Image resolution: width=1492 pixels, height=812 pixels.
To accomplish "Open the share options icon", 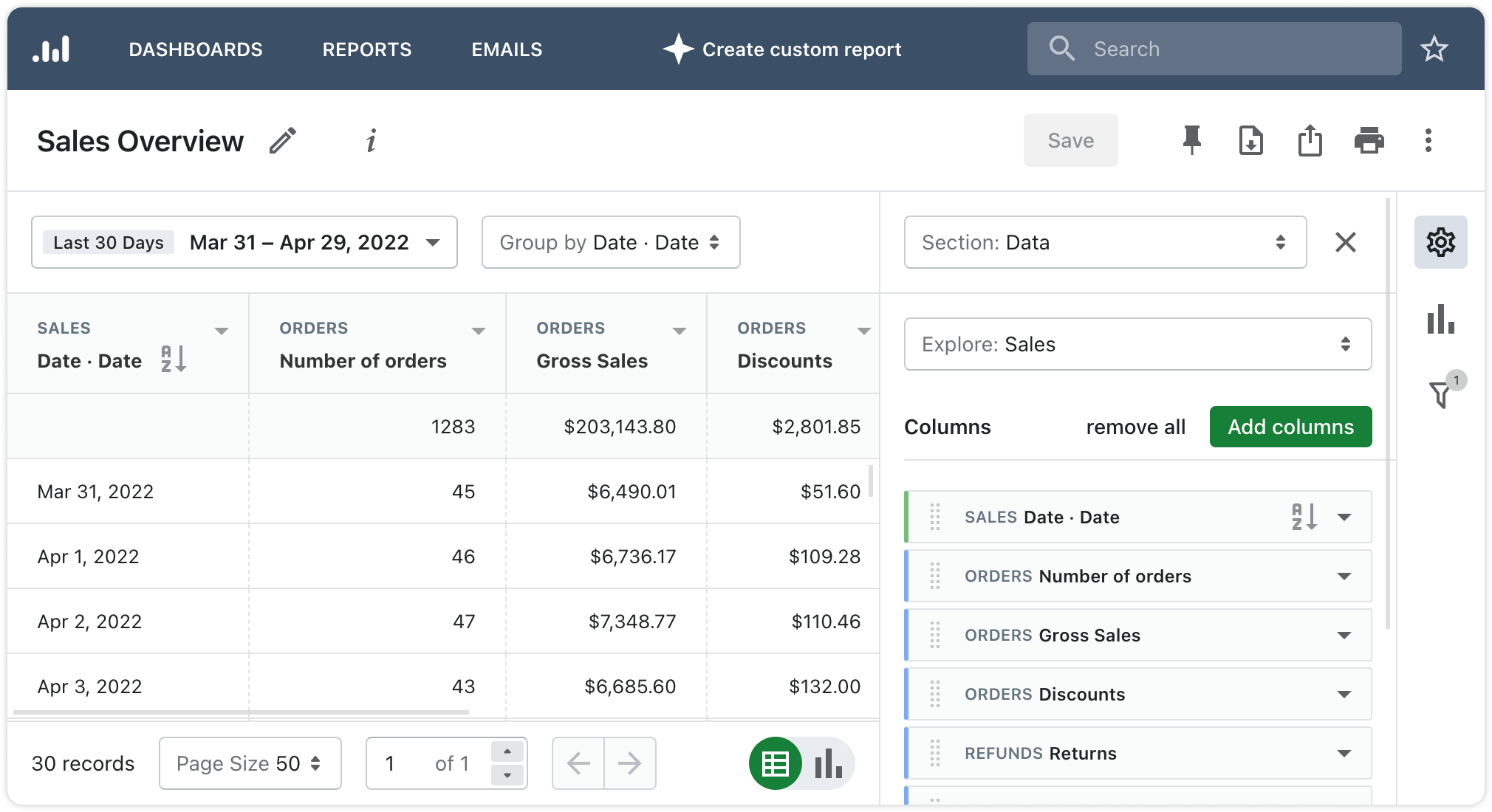I will (1310, 140).
